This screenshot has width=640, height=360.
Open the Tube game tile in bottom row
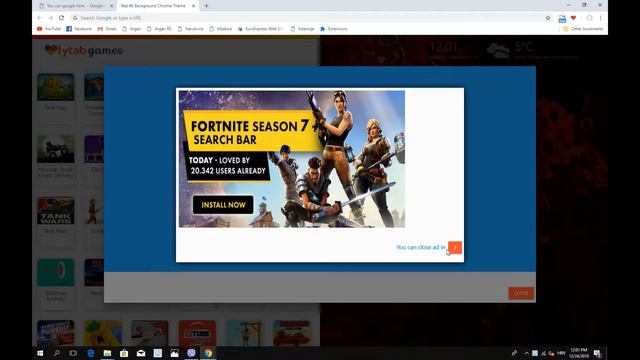click(197, 333)
